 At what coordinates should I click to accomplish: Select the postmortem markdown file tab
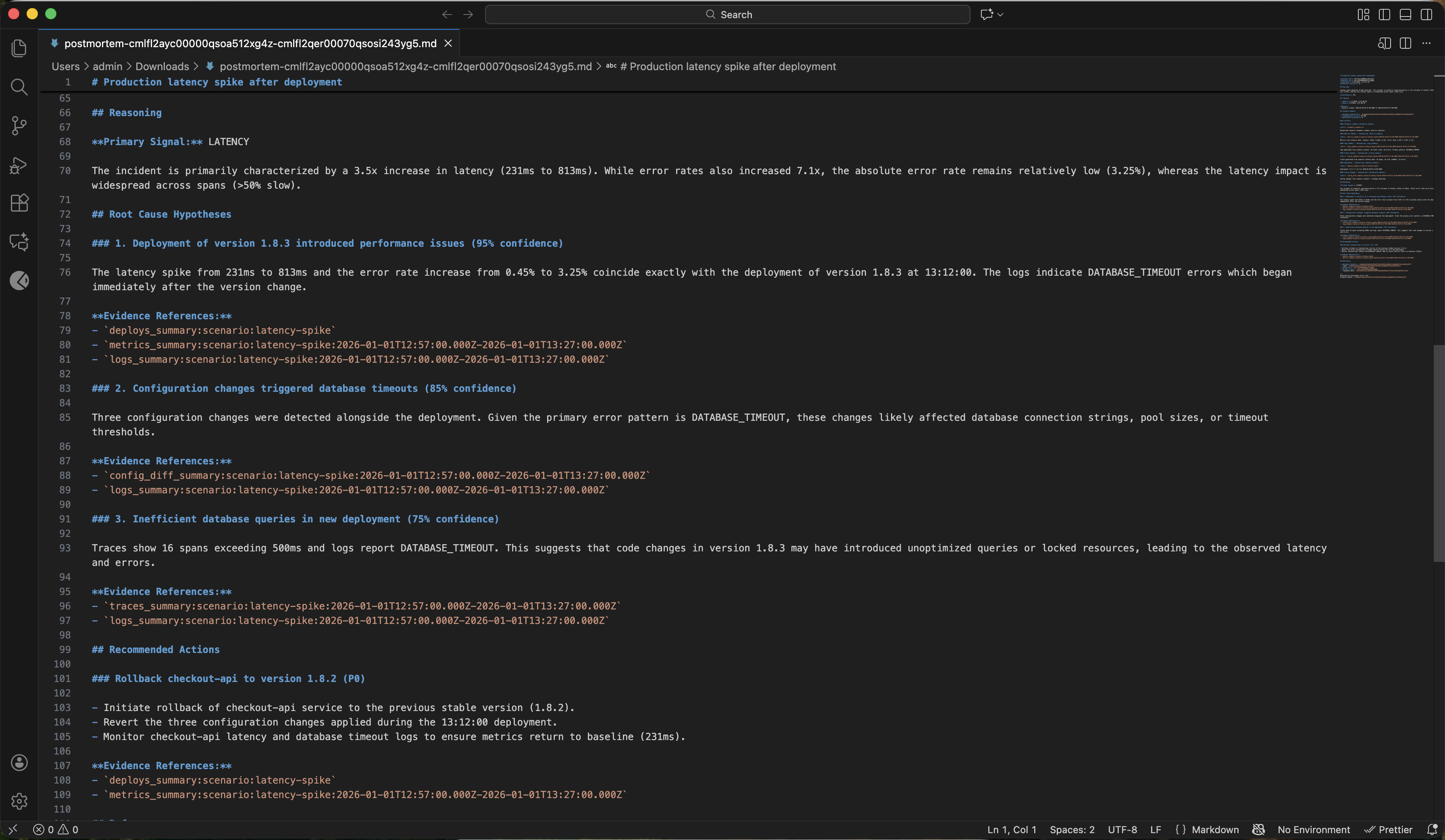(x=250, y=44)
